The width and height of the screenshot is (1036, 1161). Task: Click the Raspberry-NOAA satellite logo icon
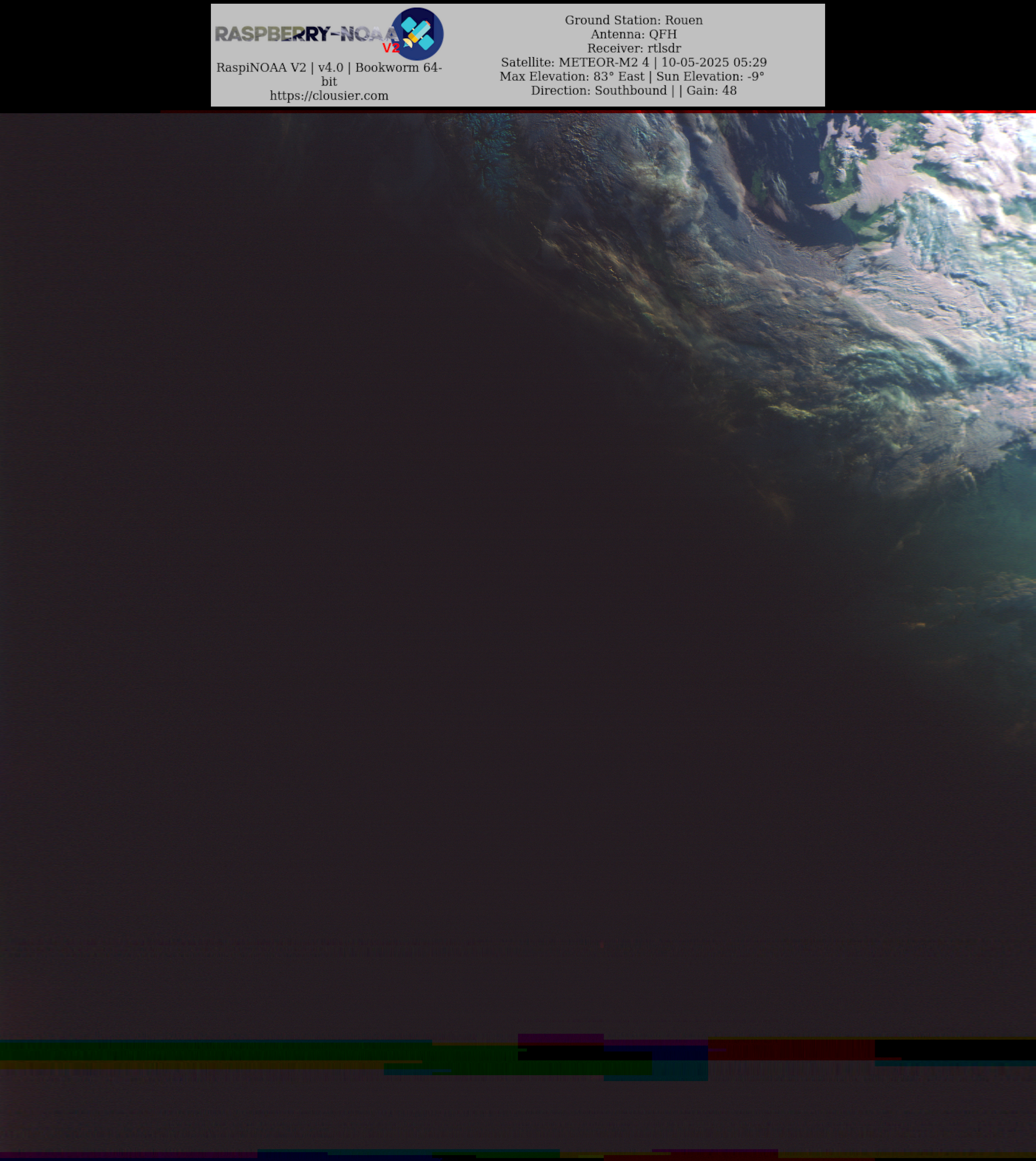(417, 34)
